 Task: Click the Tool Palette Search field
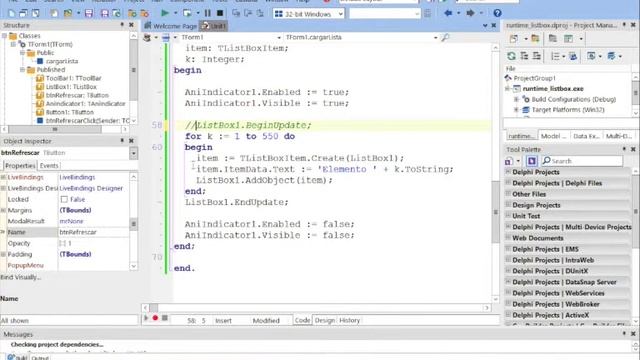pos(582,161)
